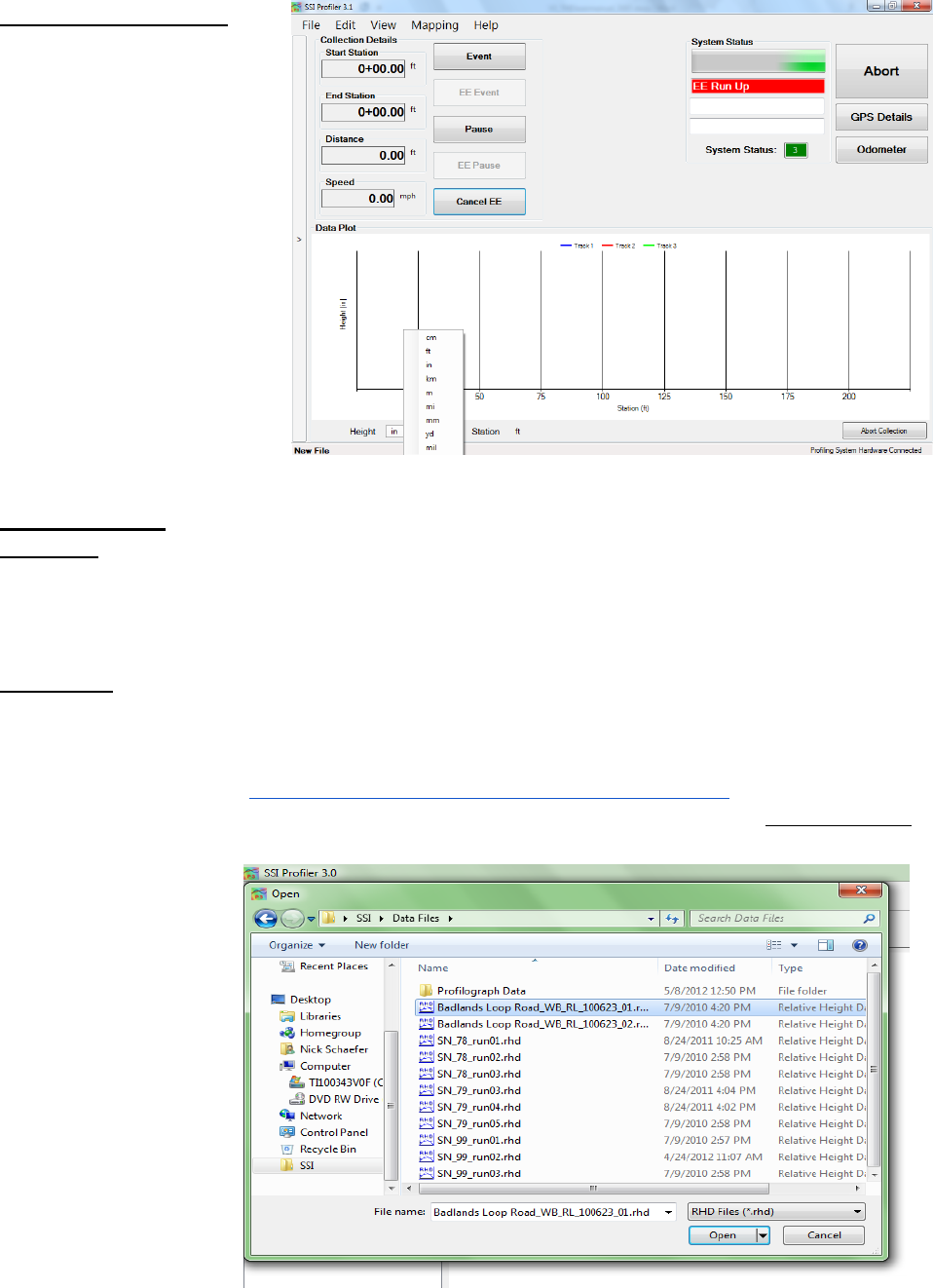Screen dimensions: 933x1288
Task: Click the TI100343V0F drive icon
Action: (x=297, y=1082)
